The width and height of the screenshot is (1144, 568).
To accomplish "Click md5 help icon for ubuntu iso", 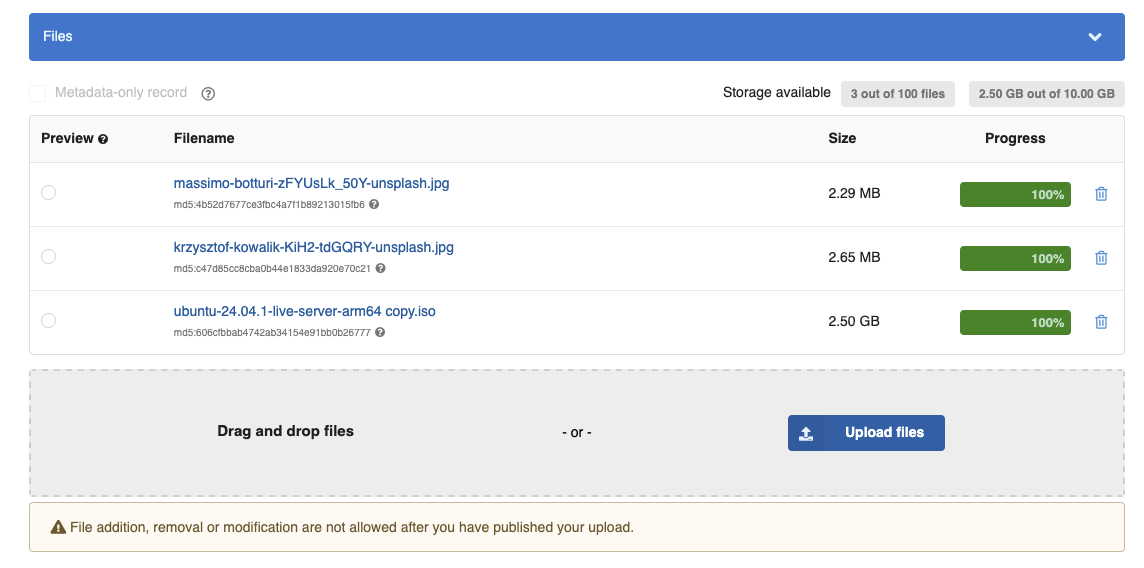I will [x=380, y=332].
